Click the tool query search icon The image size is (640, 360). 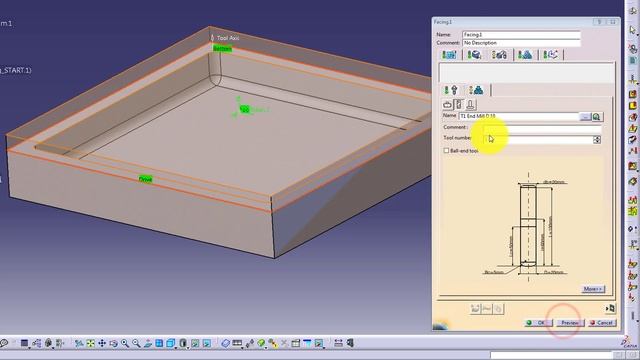(x=597, y=117)
